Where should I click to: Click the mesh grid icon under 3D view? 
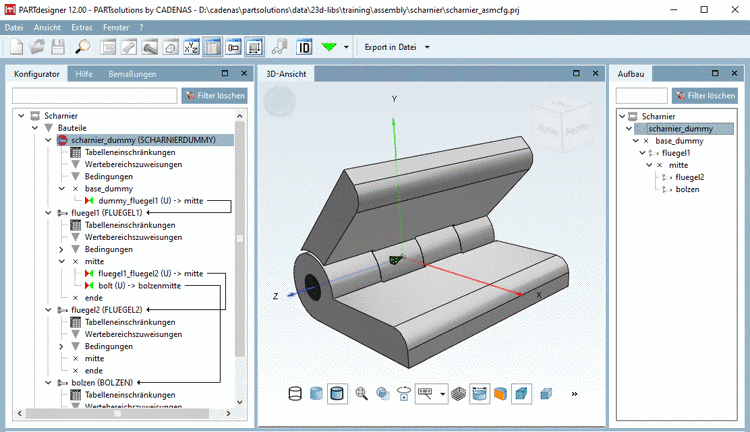click(458, 394)
